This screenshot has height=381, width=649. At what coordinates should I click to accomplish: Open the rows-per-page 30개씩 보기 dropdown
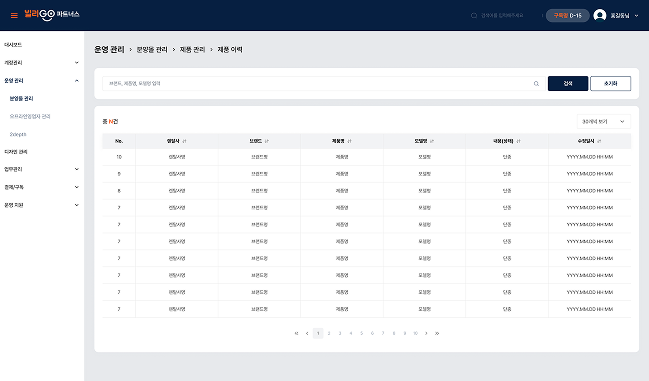pos(603,122)
